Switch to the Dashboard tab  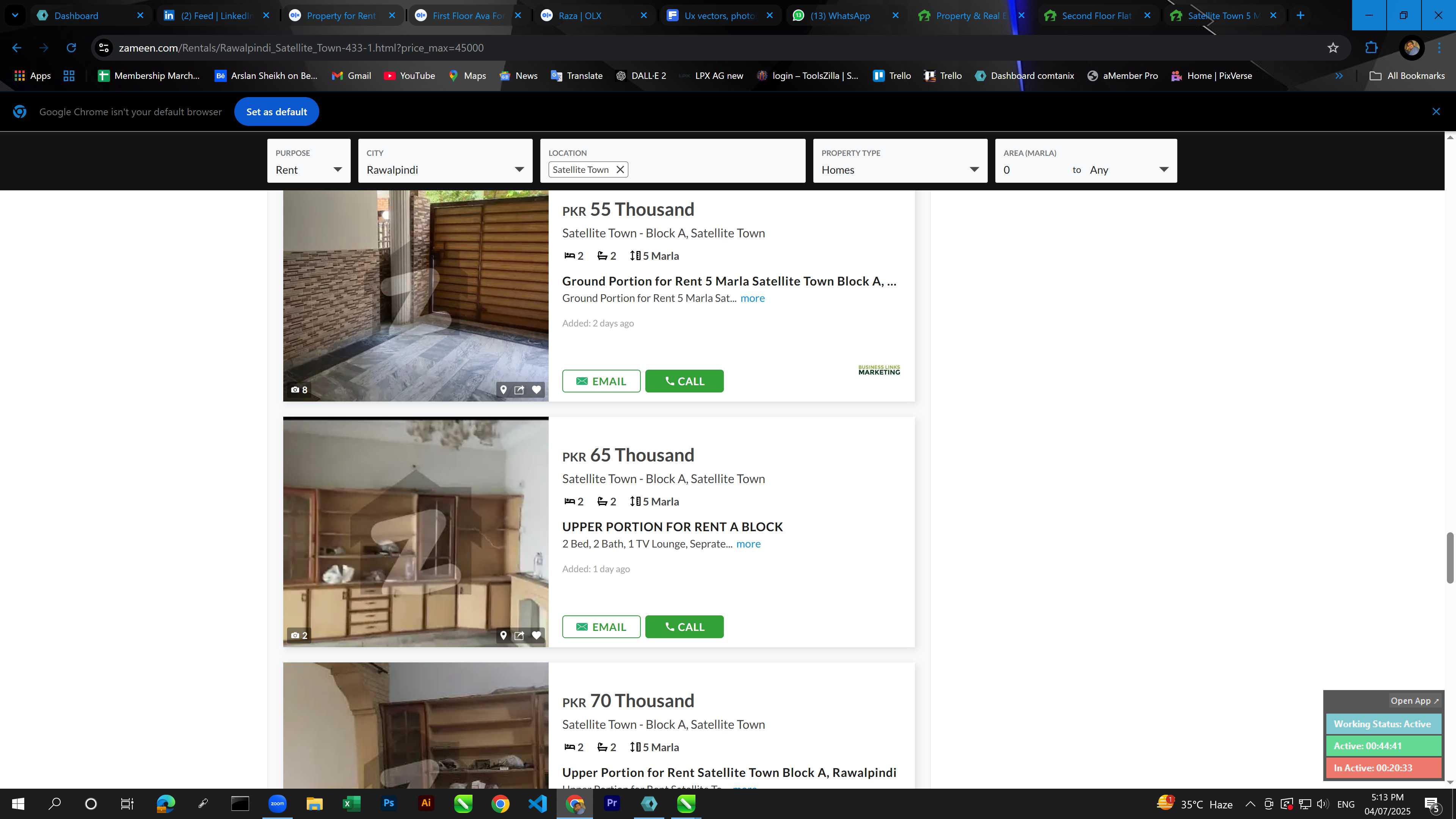pos(91,15)
